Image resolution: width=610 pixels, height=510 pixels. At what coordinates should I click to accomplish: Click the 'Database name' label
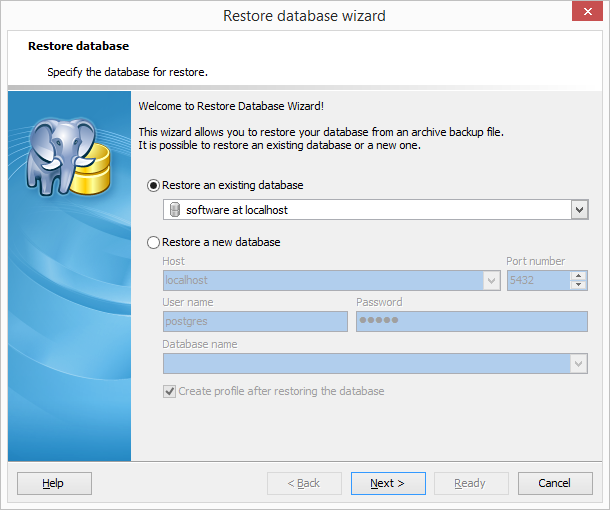200,344
